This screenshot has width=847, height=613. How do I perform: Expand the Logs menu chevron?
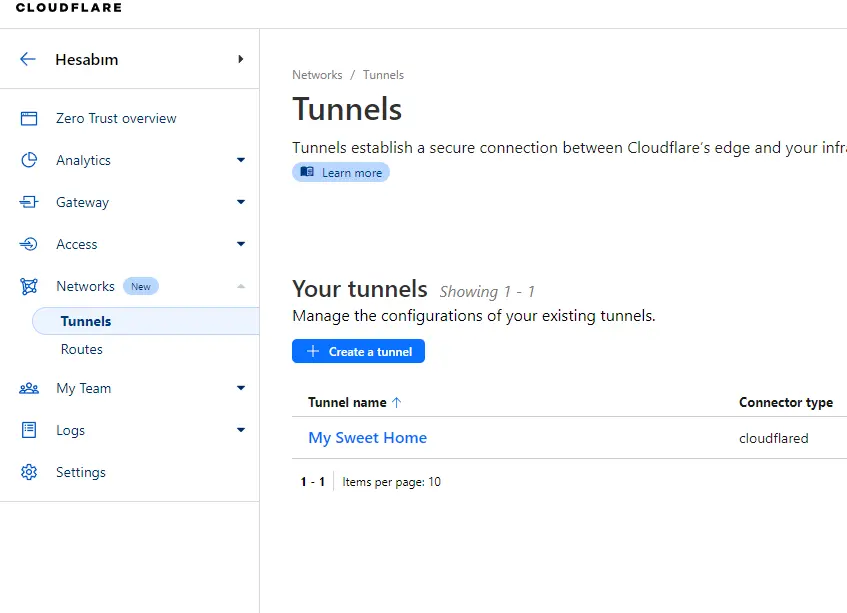pyautogui.click(x=241, y=430)
